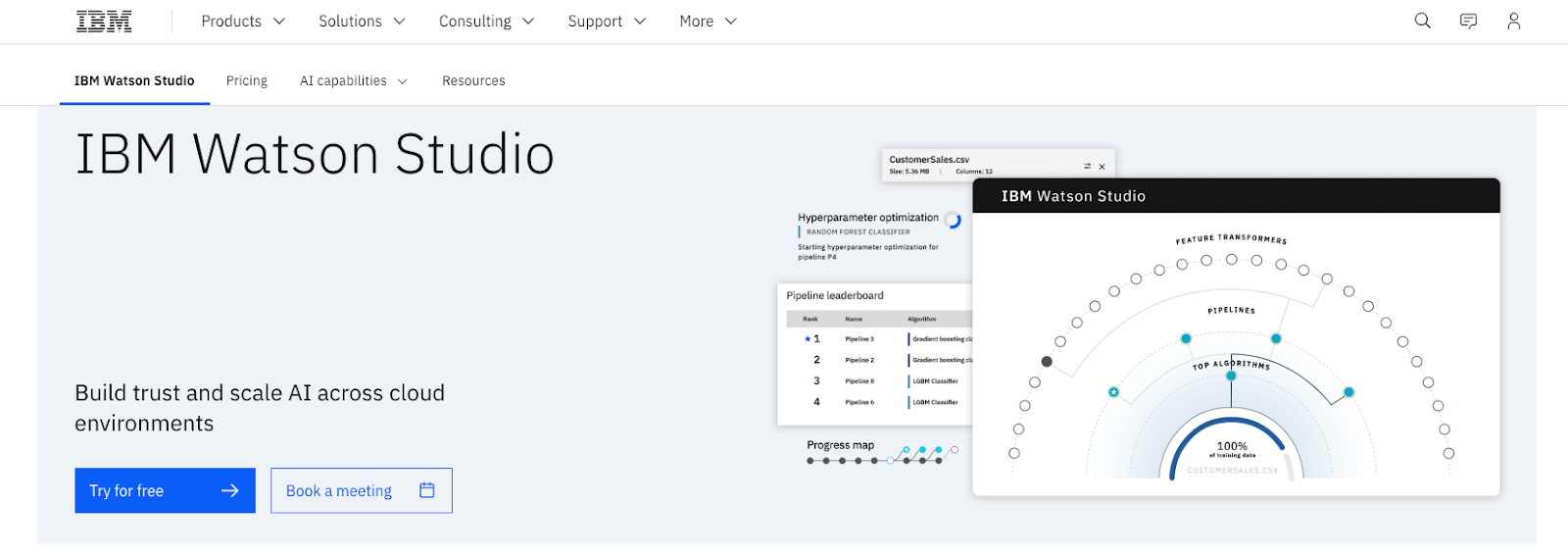Viewport: 1568px width, 555px height.
Task: Click the Pipeline leaderboard title
Action: [x=835, y=295]
